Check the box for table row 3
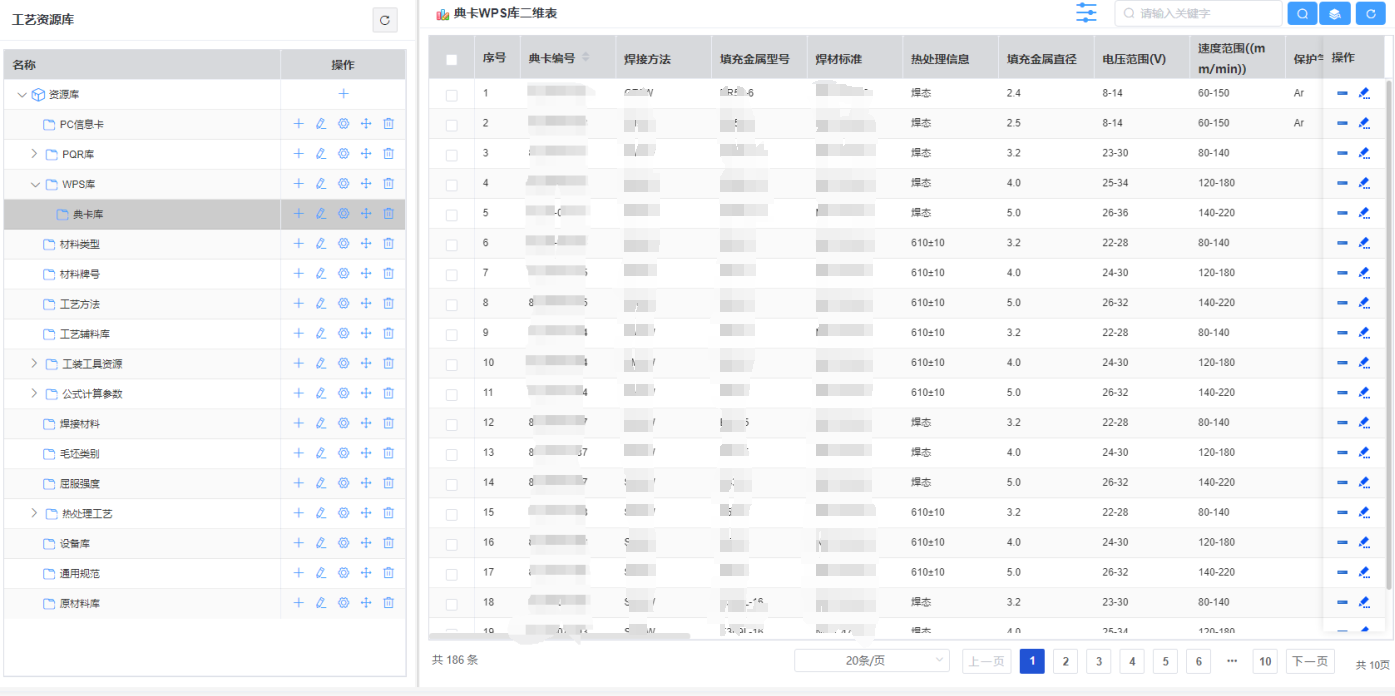This screenshot has width=1395, height=696. 451,155
